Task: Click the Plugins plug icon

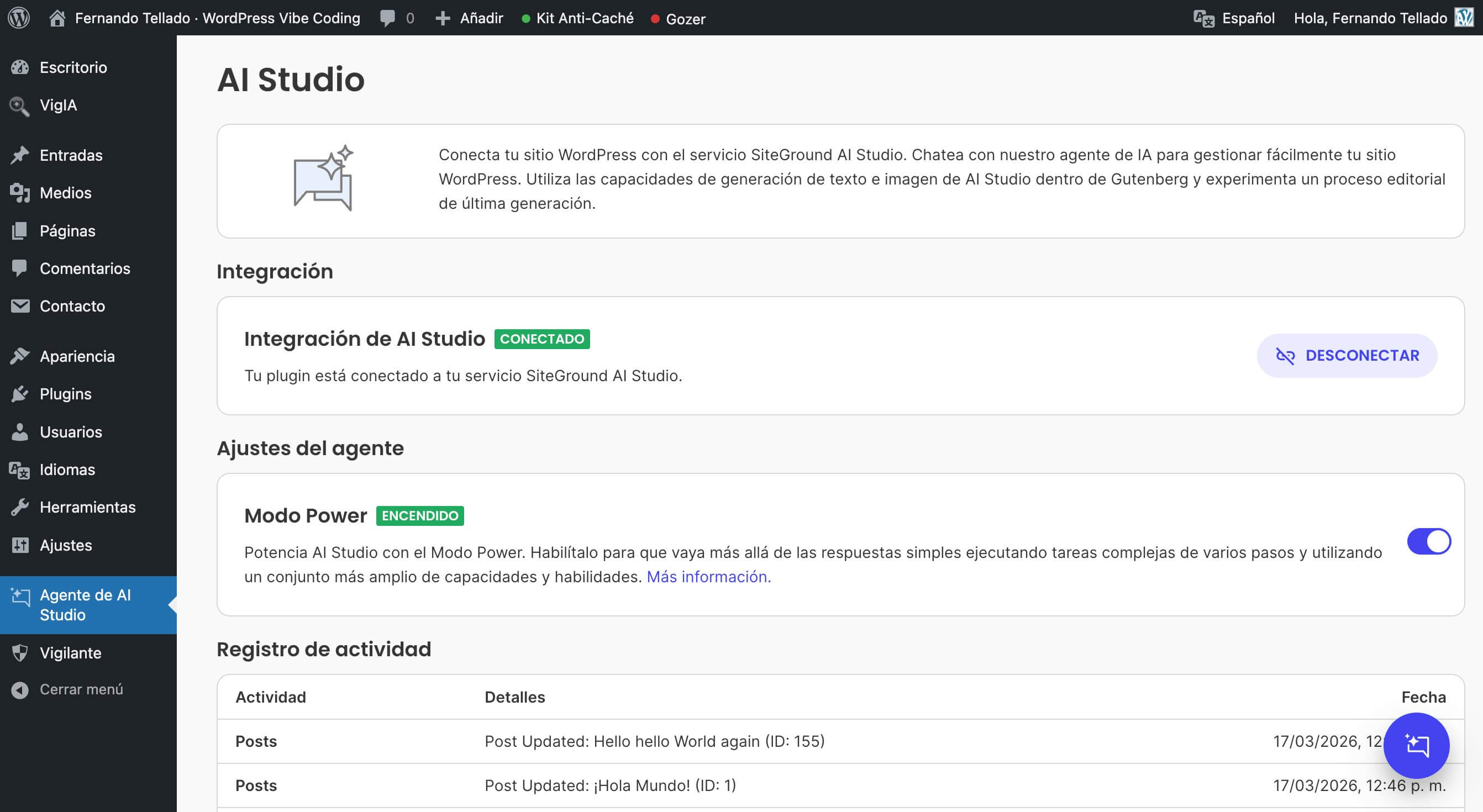Action: pyautogui.click(x=19, y=394)
